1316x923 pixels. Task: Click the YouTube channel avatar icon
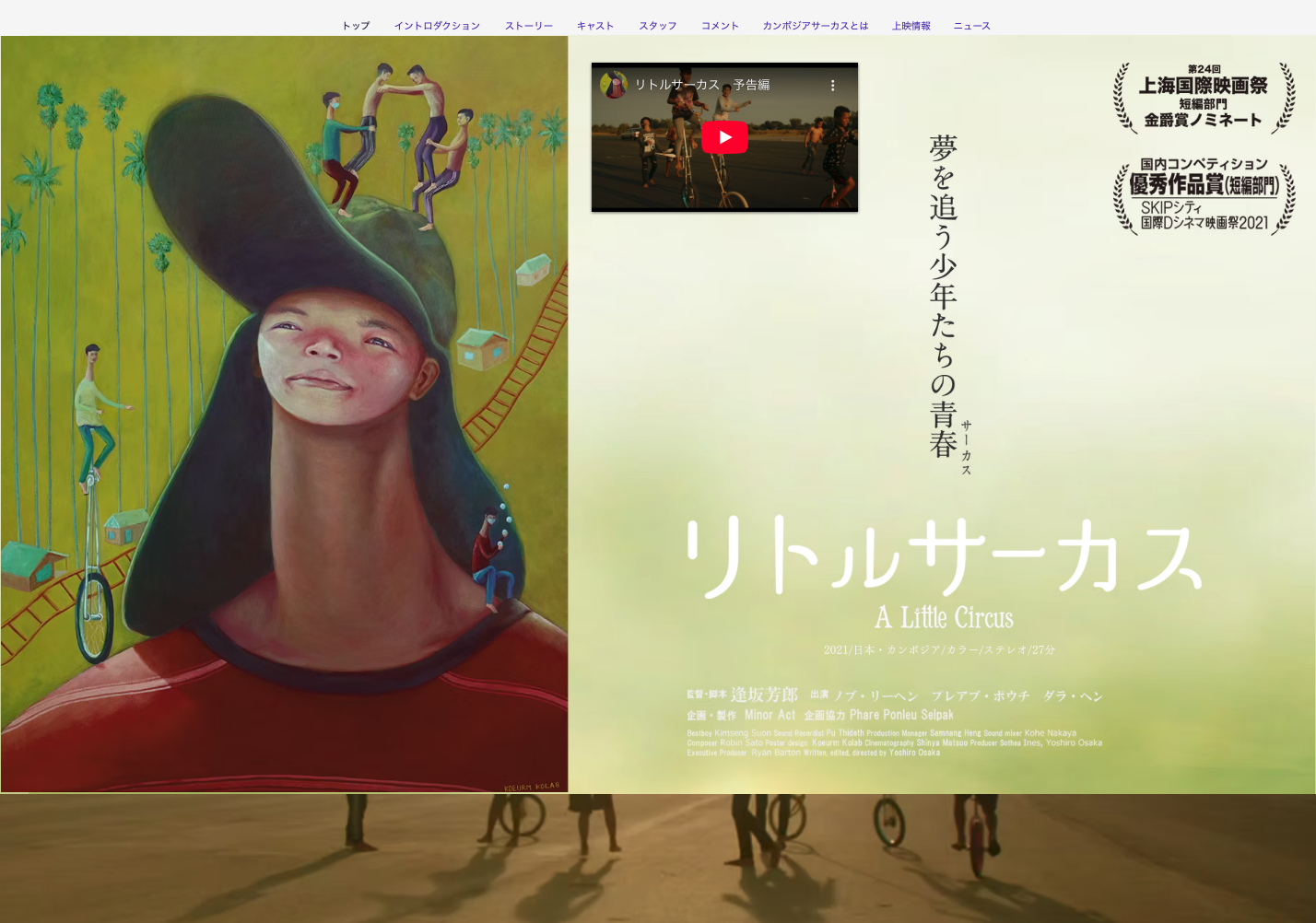[x=614, y=85]
